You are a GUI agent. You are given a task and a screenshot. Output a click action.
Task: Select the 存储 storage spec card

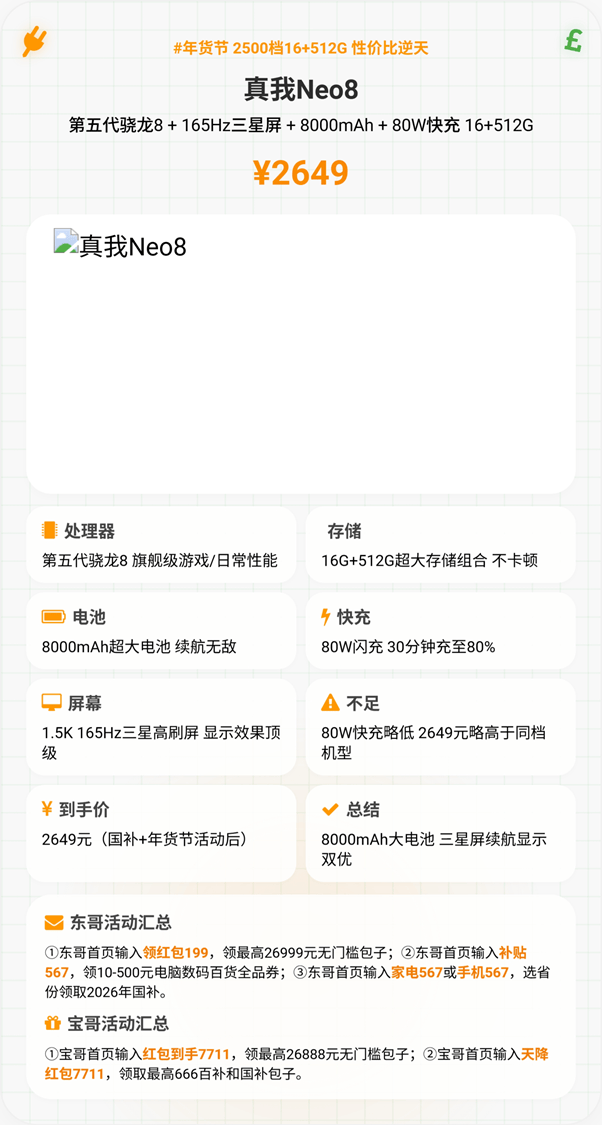pyautogui.click(x=440, y=545)
